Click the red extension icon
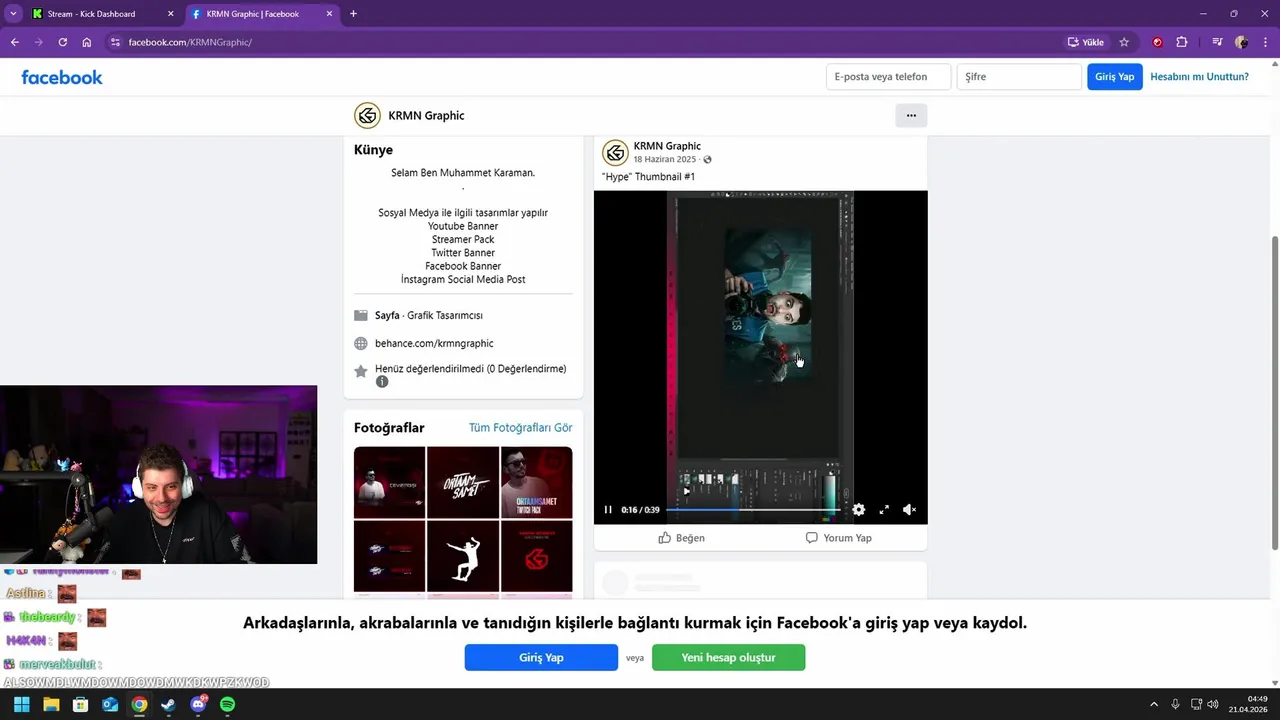The height and width of the screenshot is (720, 1280). click(1158, 42)
